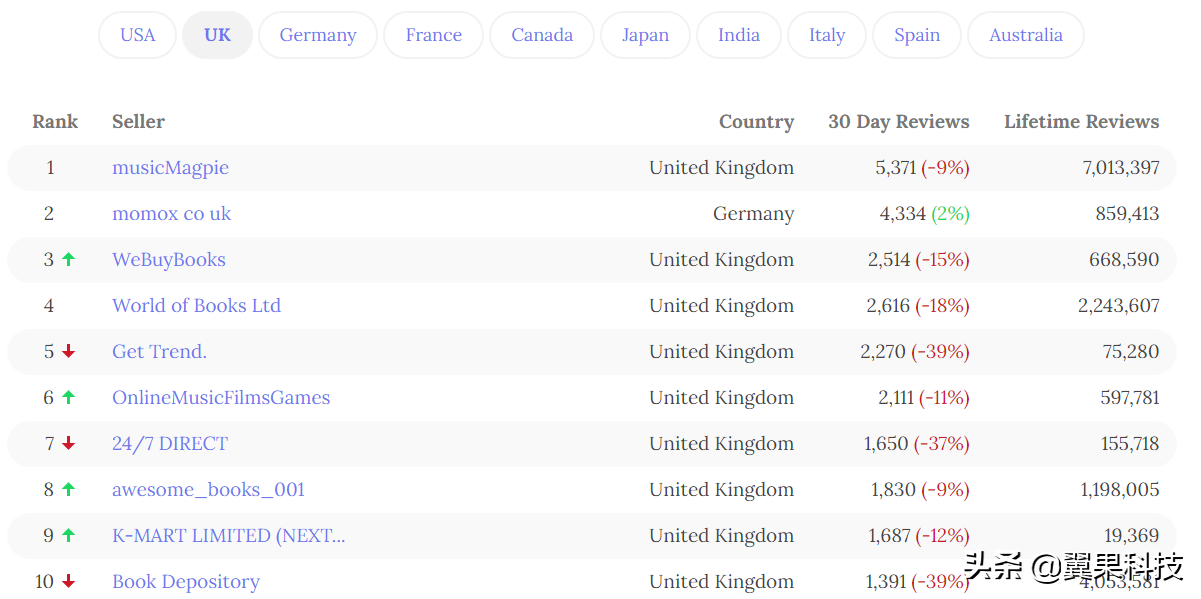Click the 30 Day Reviews column header
Screen dimensions: 1201x599
point(899,122)
